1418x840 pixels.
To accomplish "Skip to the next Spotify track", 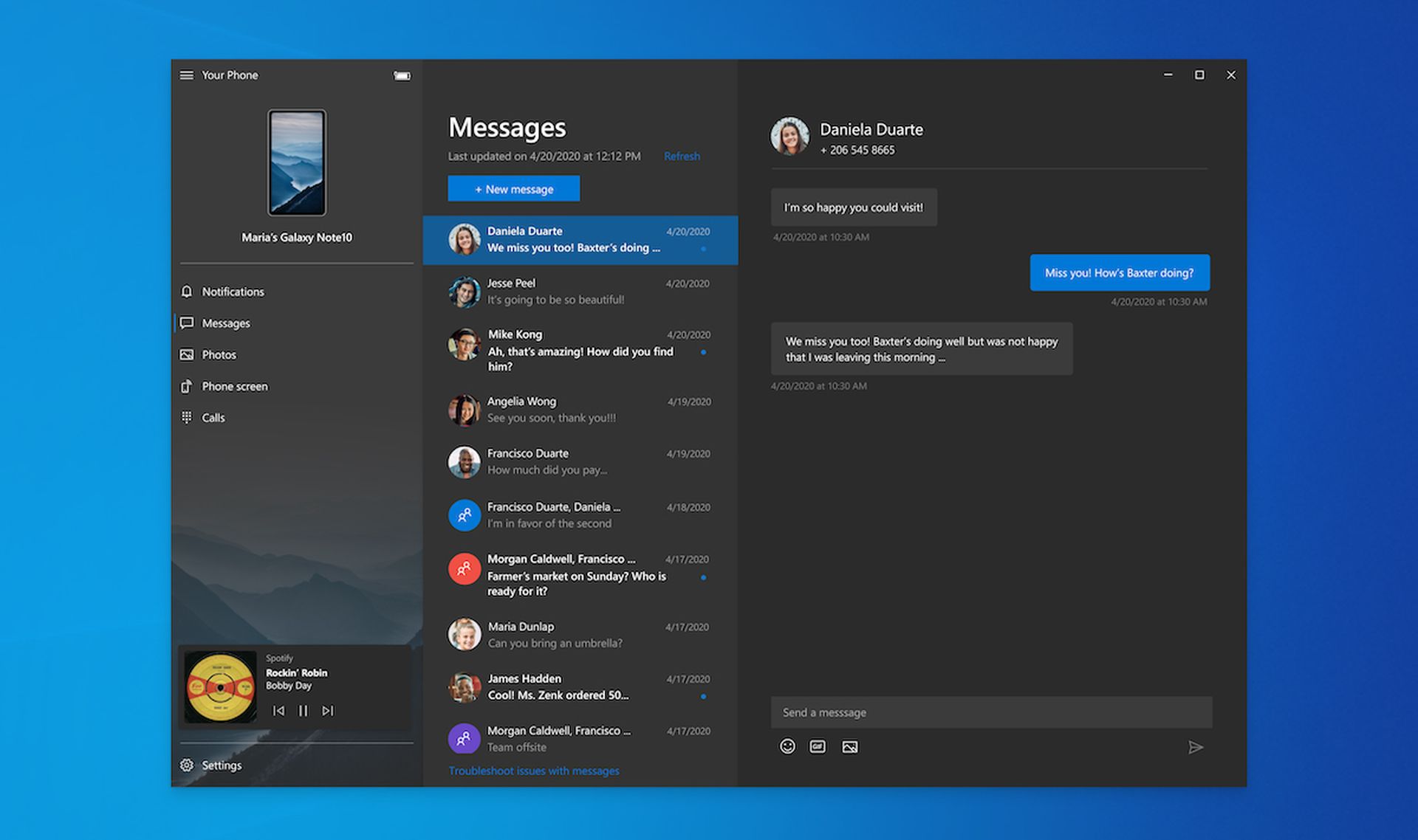I will tap(327, 711).
